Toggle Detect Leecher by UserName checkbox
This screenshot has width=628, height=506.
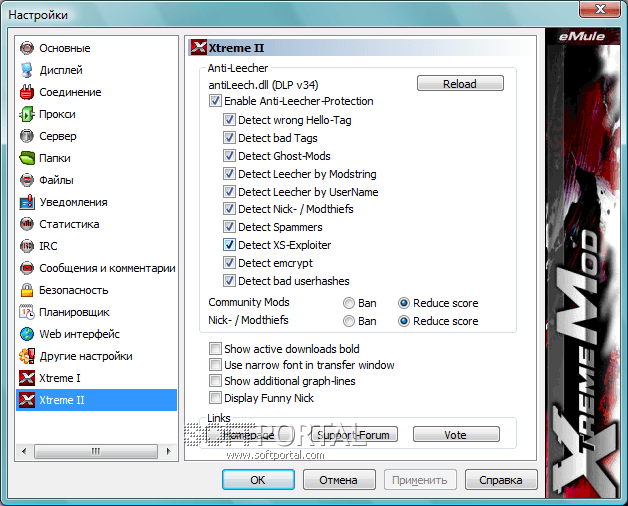pyautogui.click(x=229, y=192)
